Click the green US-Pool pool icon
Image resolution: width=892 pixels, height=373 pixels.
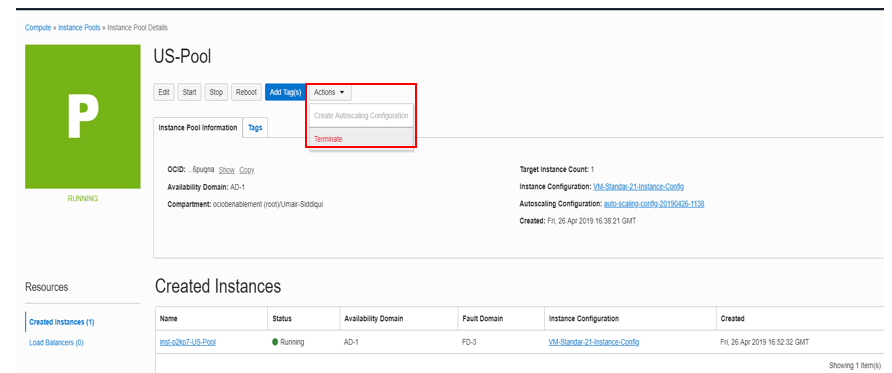pyautogui.click(x=82, y=117)
